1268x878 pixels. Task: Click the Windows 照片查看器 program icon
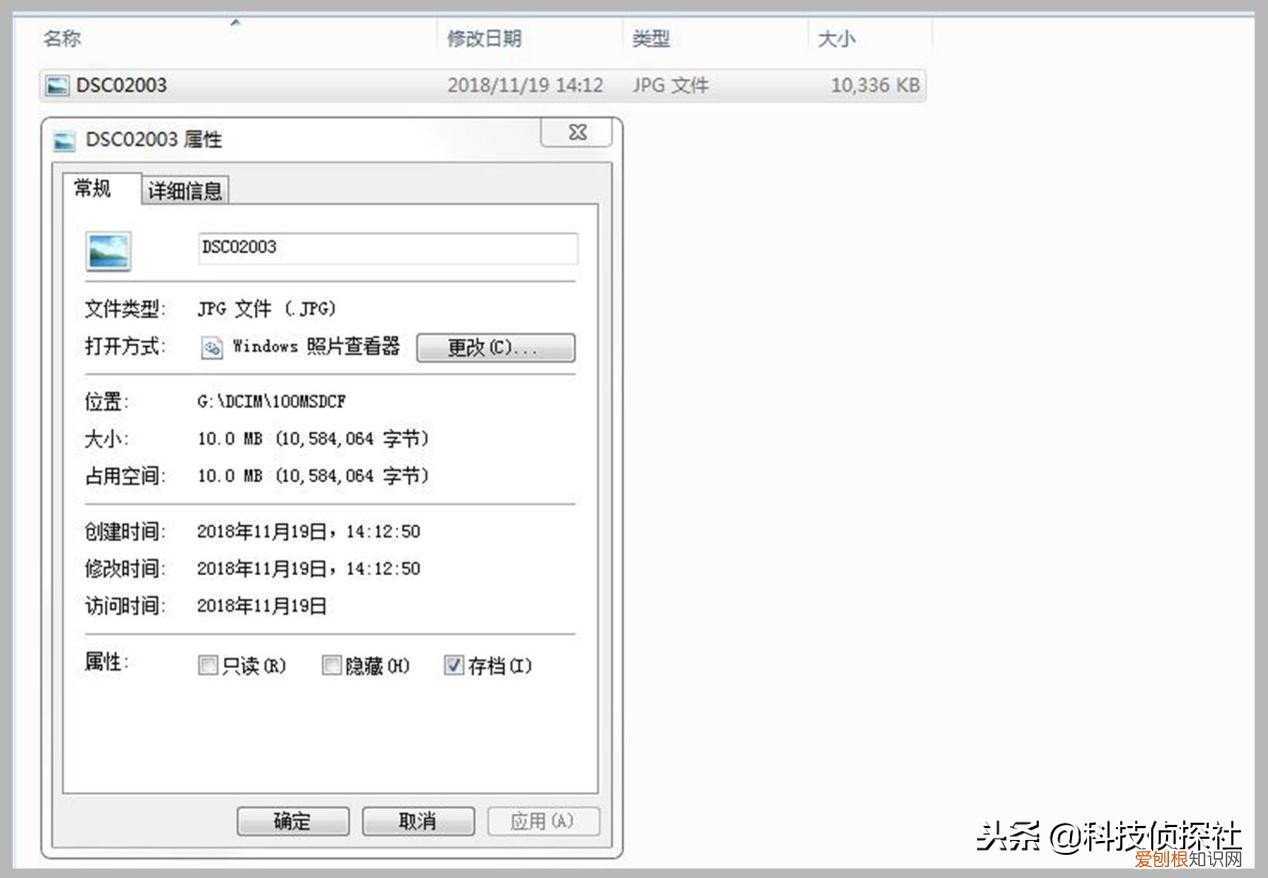click(210, 347)
